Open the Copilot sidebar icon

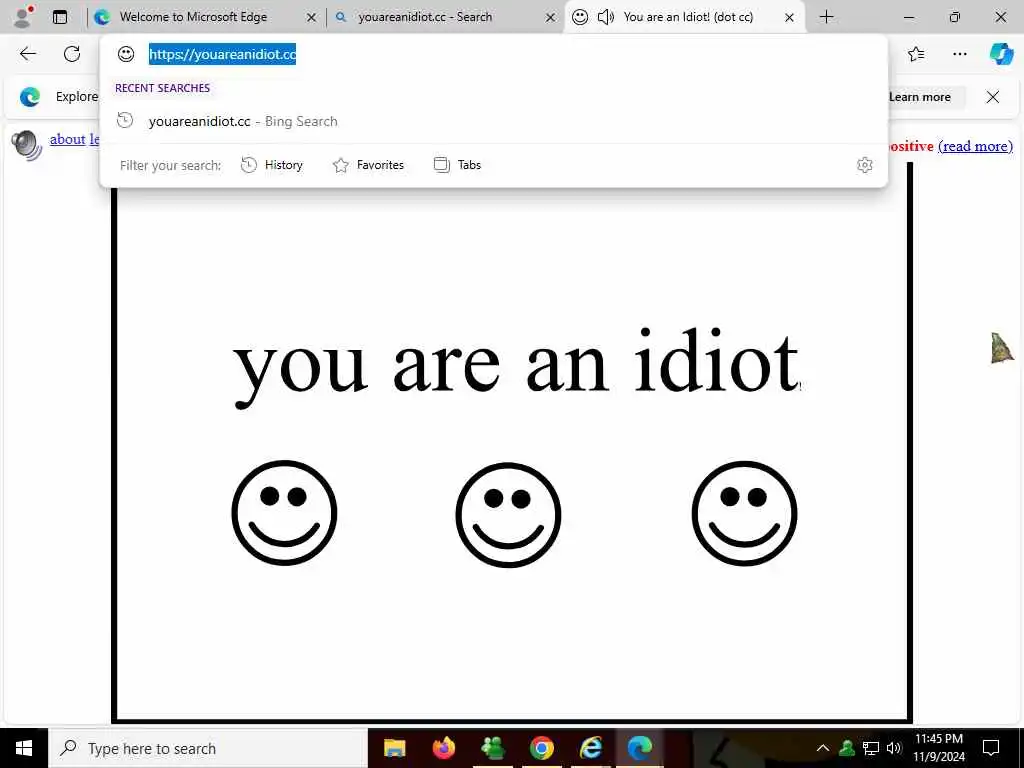(x=1000, y=54)
